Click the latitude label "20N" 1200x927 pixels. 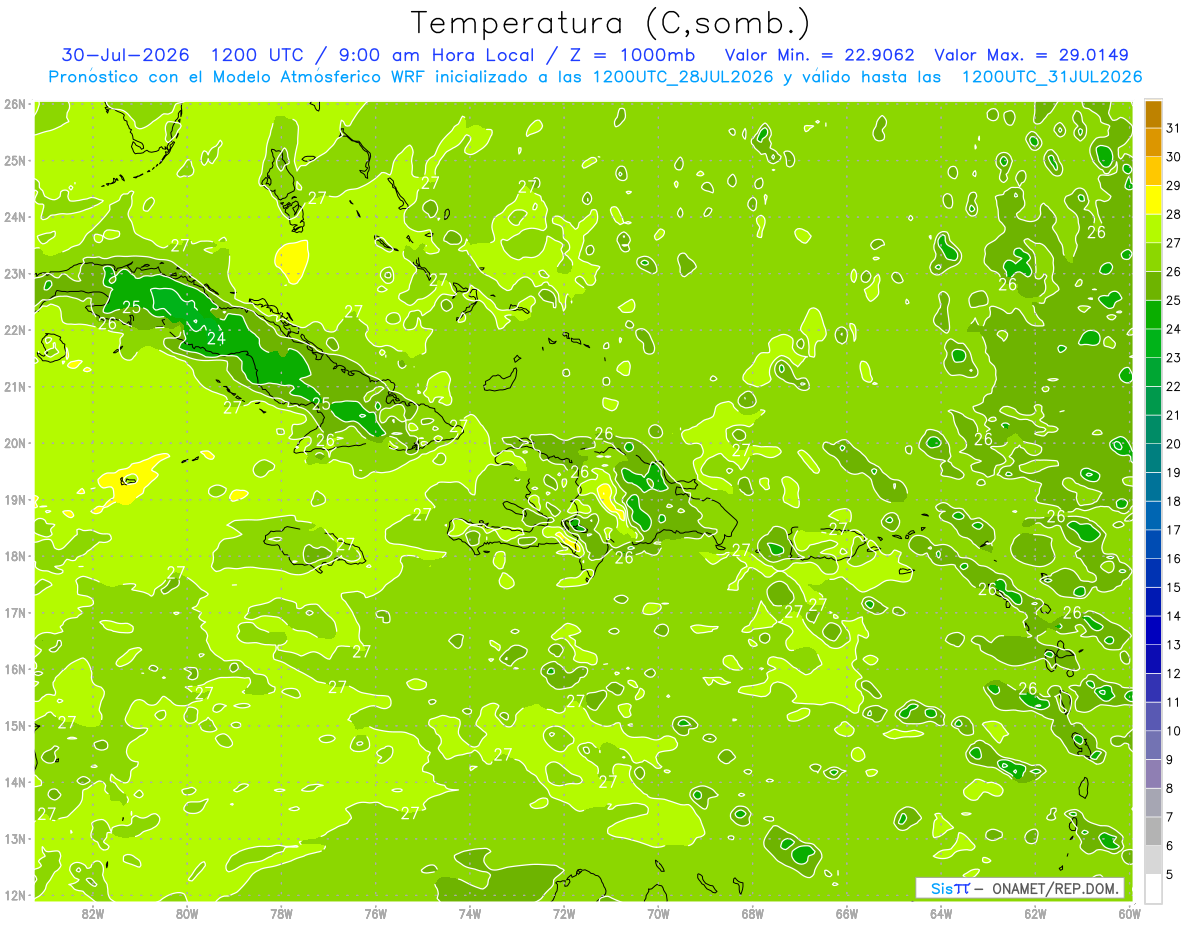pyautogui.click(x=14, y=443)
